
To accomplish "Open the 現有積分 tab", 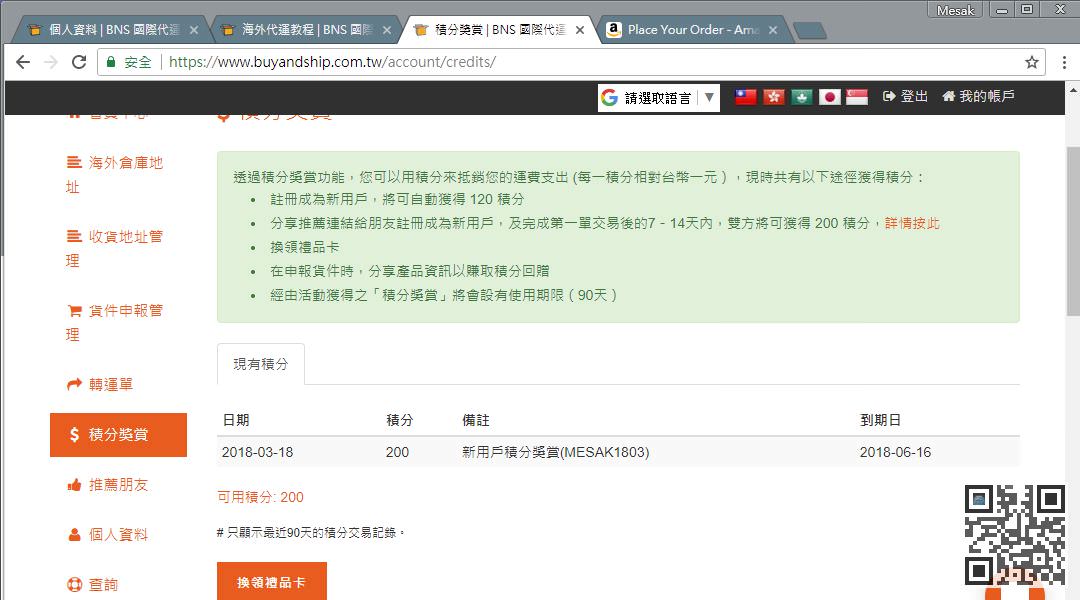I will [x=261, y=365].
